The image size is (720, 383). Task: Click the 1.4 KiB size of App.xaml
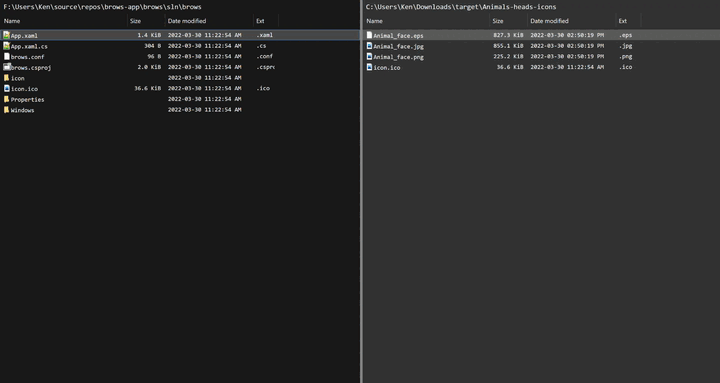(x=149, y=35)
